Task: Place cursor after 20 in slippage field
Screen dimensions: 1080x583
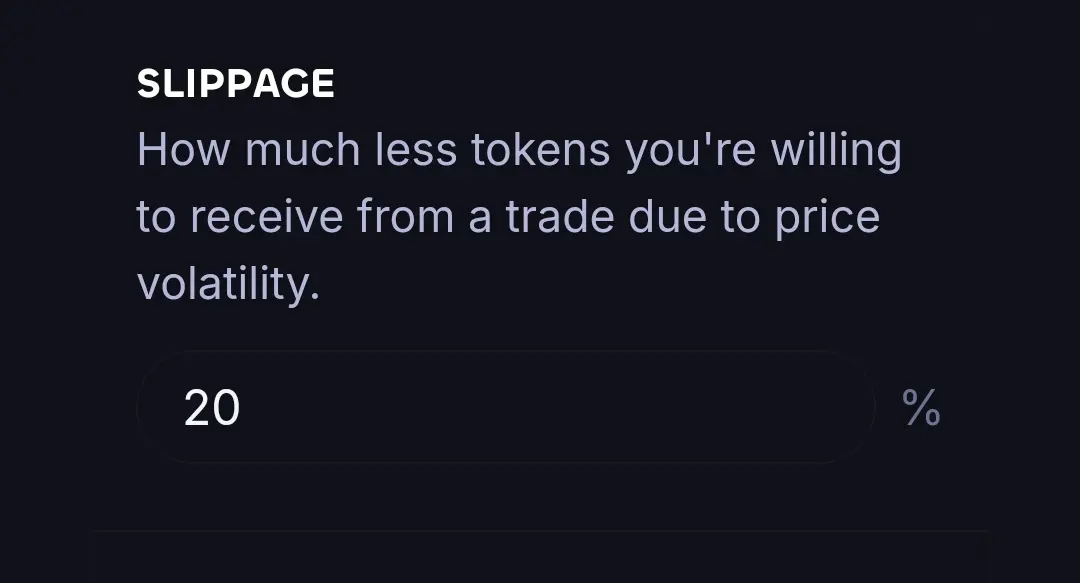Action: click(x=242, y=408)
